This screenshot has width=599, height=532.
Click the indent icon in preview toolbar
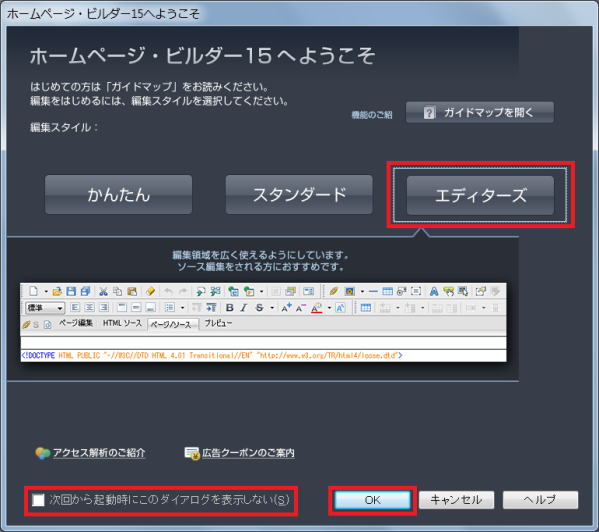pos(211,307)
